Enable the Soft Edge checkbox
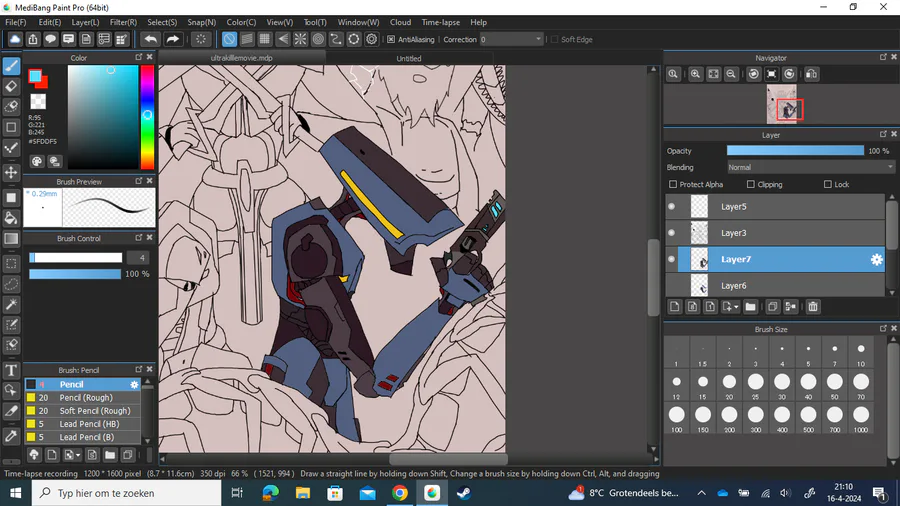This screenshot has height=506, width=900. [554, 40]
